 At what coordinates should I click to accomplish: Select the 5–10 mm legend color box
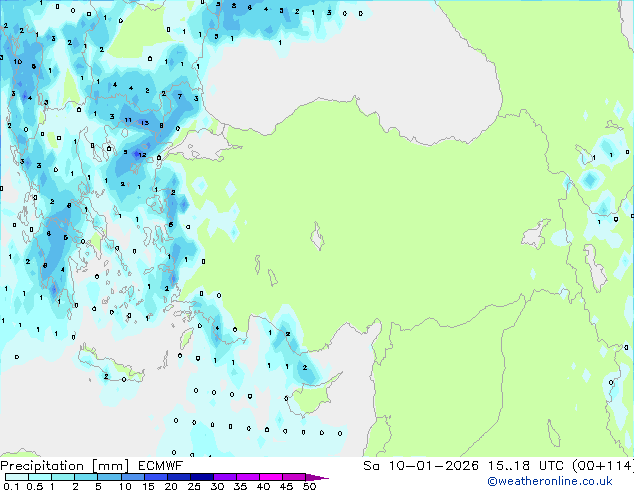(109, 477)
